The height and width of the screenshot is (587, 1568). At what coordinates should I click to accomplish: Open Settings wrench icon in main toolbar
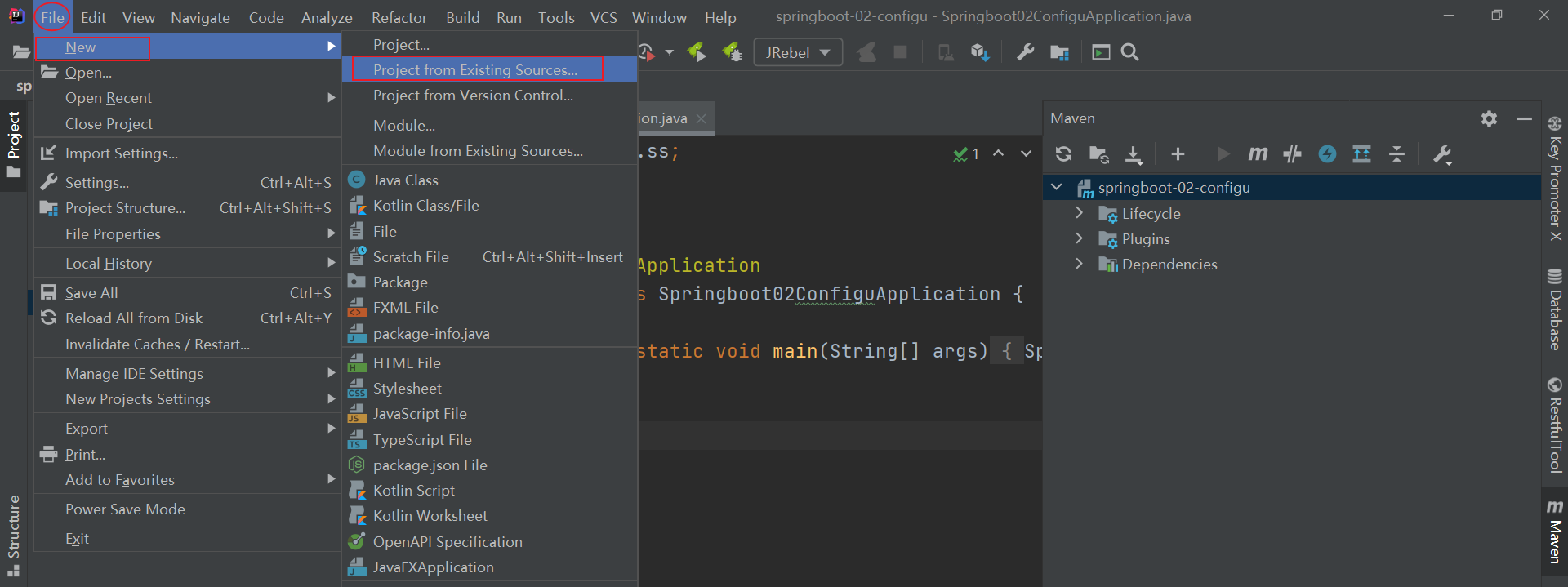point(1025,52)
